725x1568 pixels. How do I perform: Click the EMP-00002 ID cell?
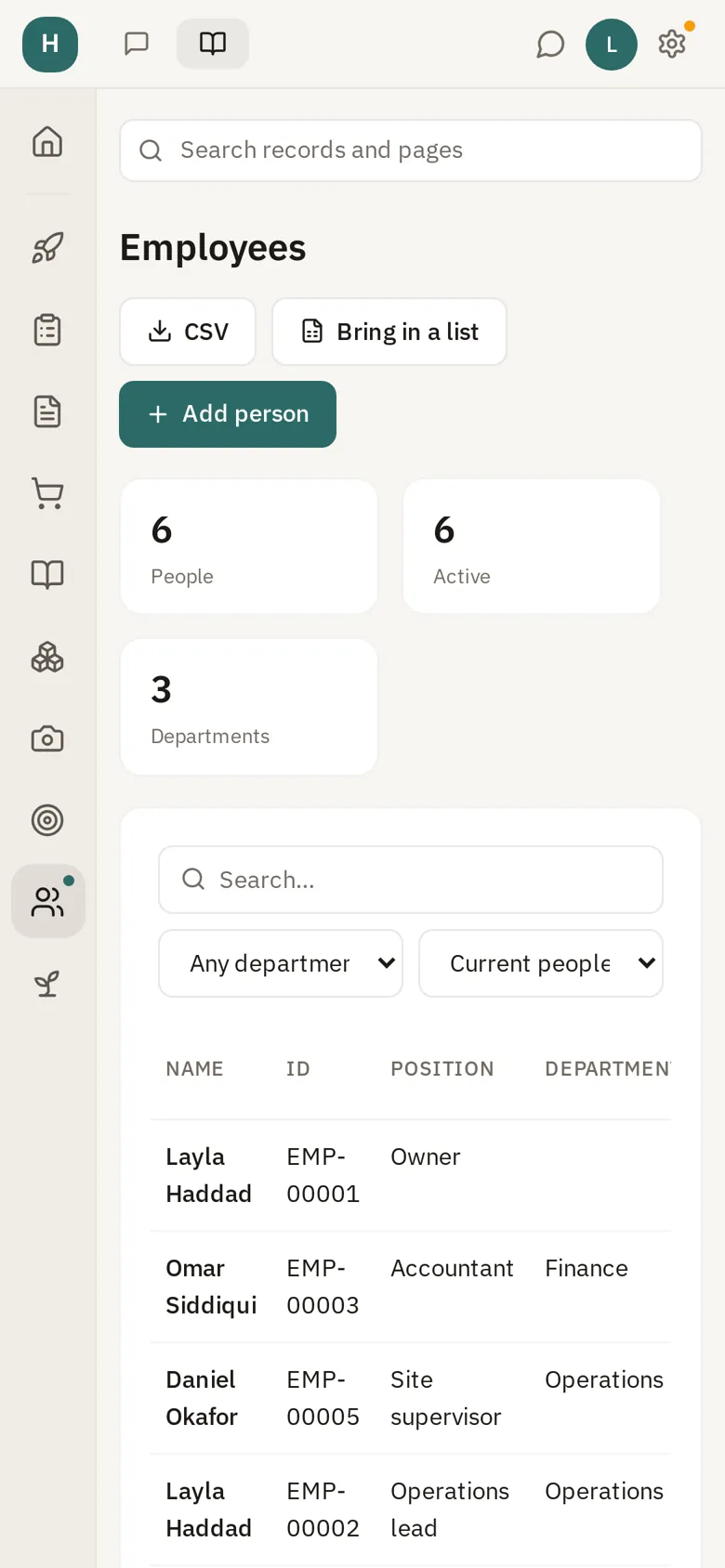pyautogui.click(x=323, y=1509)
